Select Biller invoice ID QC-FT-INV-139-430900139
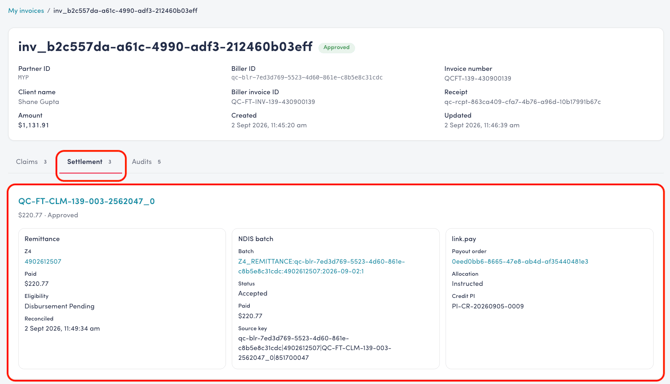Viewport: 670px width, 384px height. [x=273, y=102]
